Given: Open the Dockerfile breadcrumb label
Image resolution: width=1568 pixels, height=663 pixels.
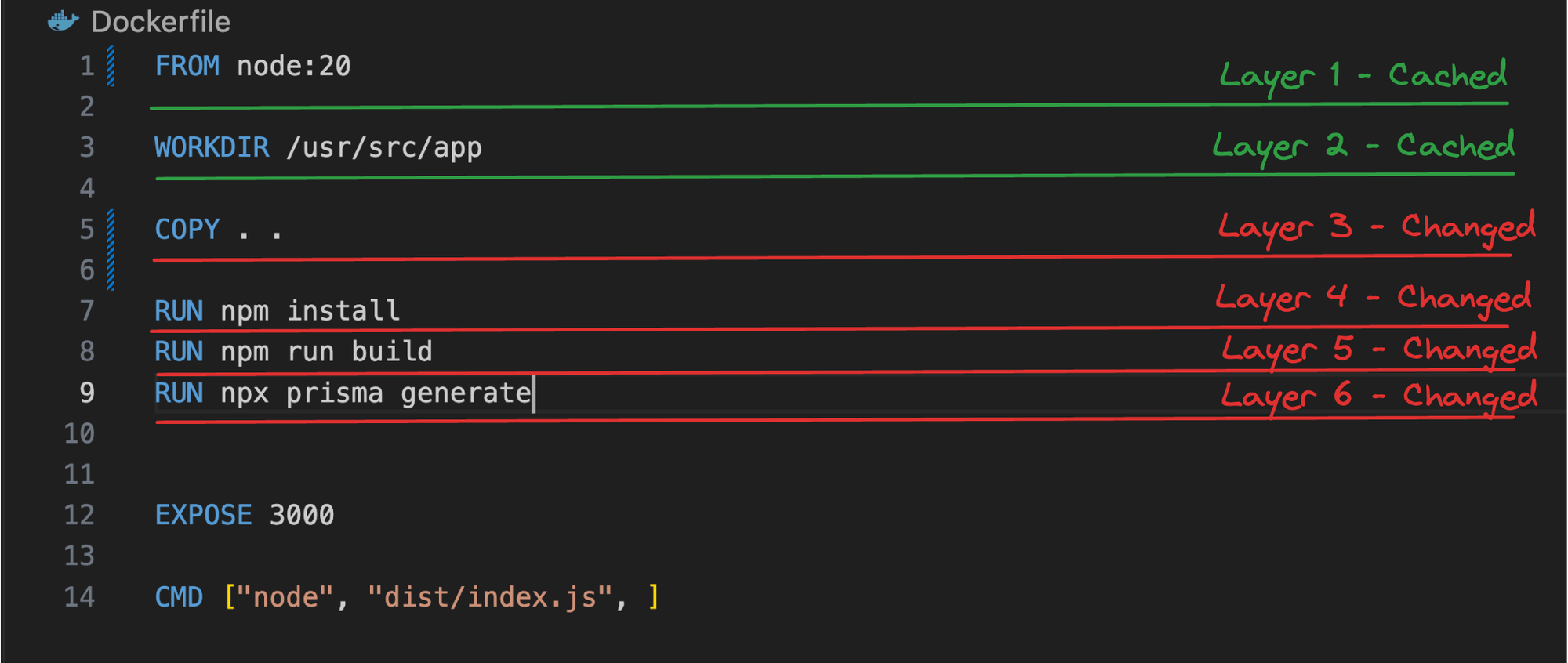Looking at the screenshot, I should [161, 22].
